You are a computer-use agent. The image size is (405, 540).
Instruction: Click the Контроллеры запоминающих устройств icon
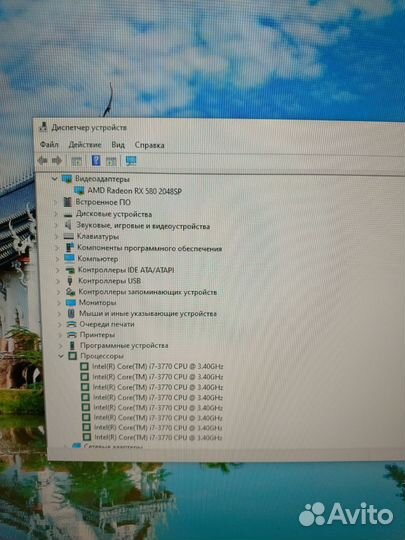click(x=71, y=292)
